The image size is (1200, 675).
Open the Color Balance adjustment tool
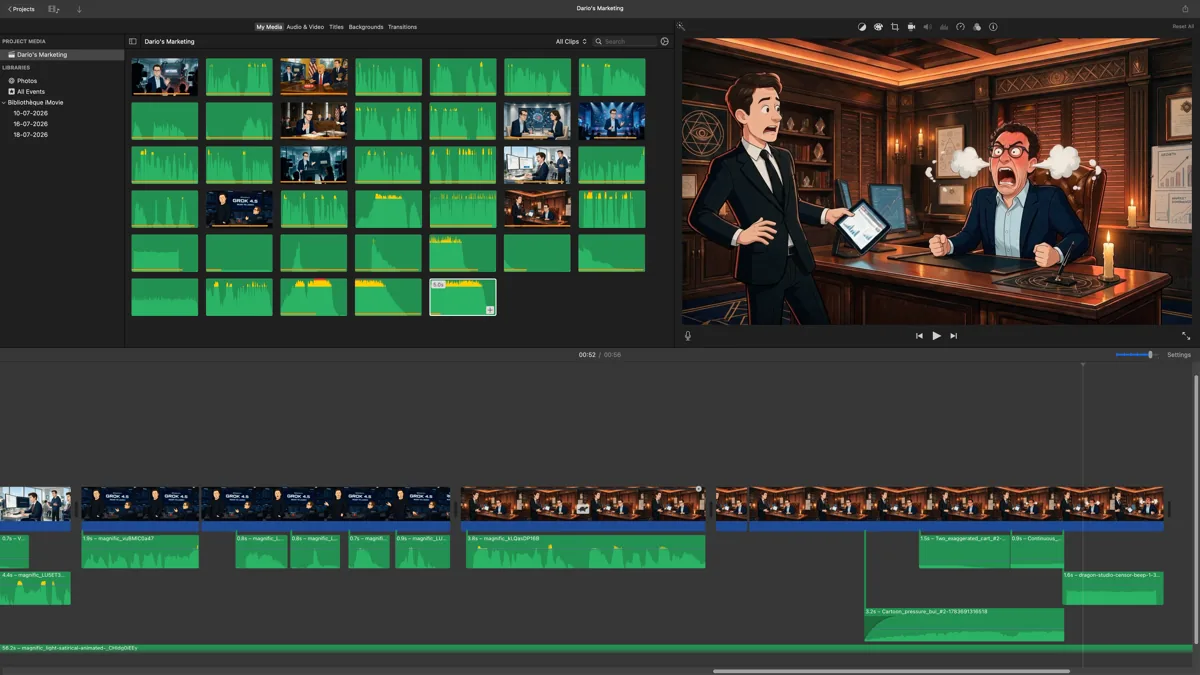point(862,27)
